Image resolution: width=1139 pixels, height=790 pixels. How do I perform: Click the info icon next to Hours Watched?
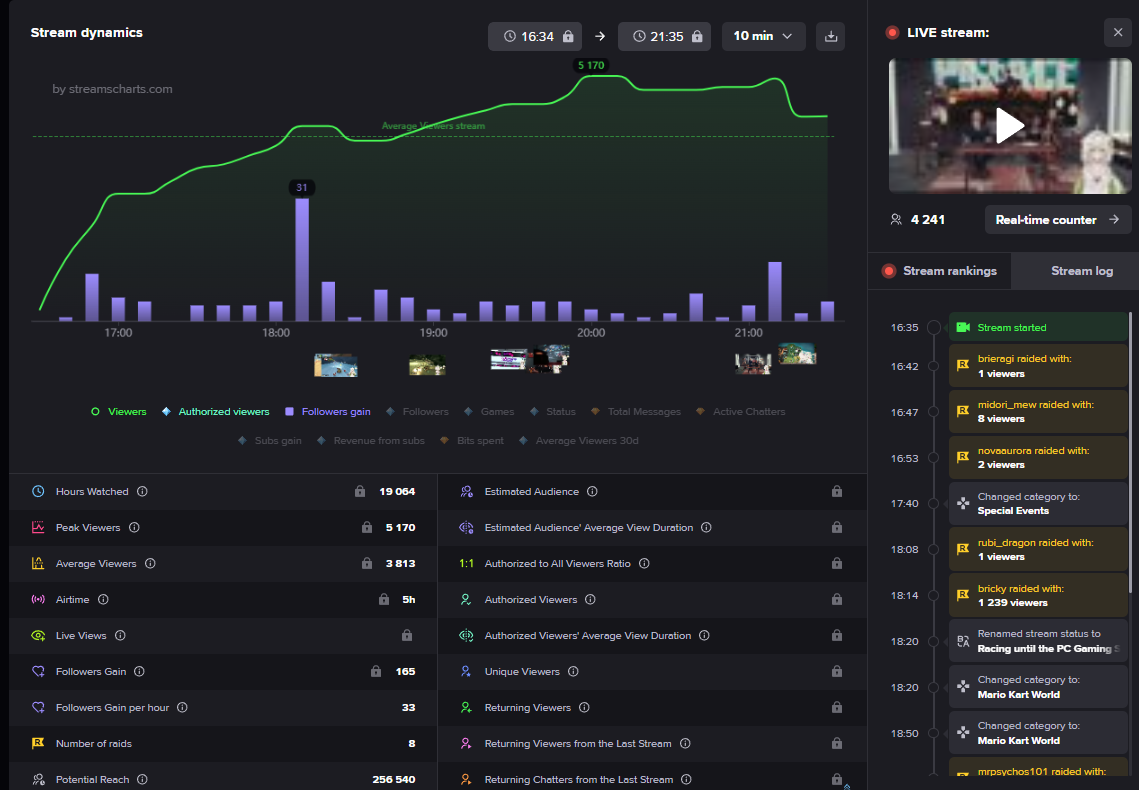(x=142, y=492)
